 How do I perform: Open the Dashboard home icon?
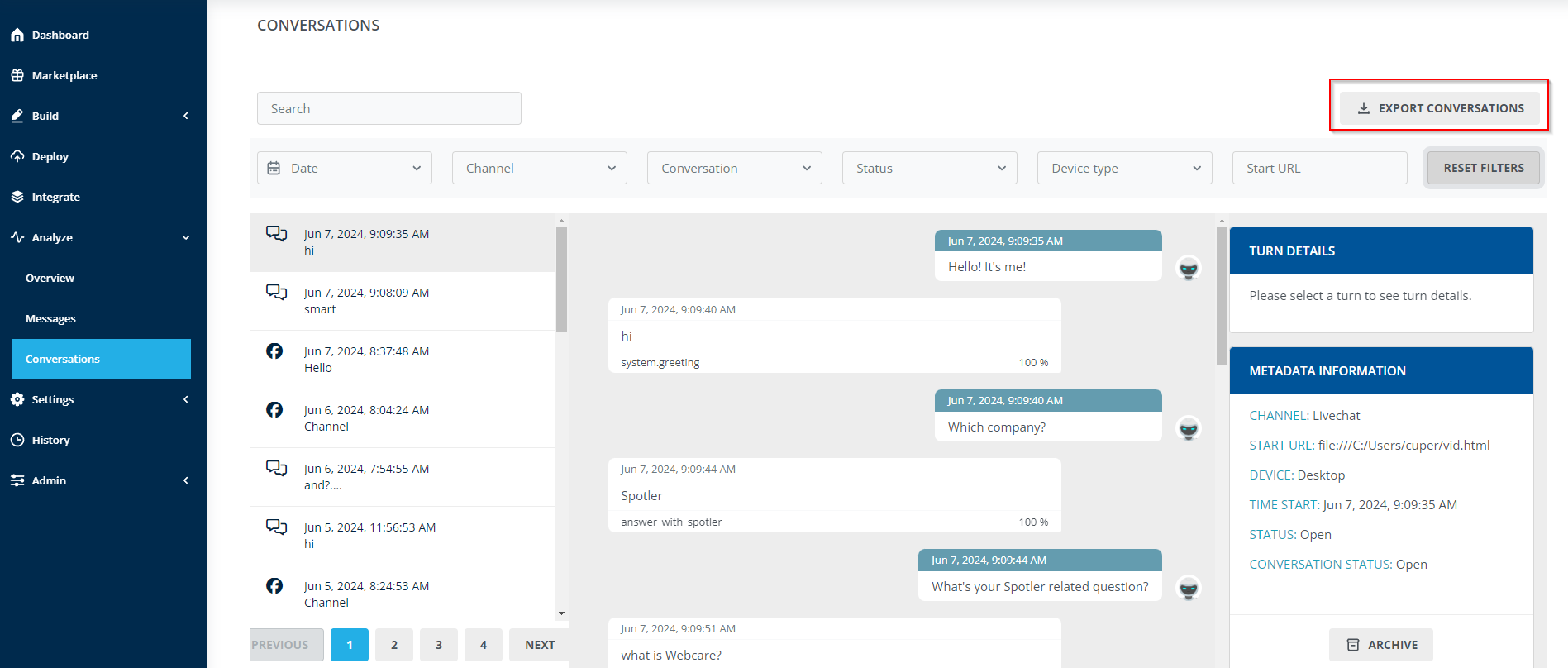tap(17, 35)
